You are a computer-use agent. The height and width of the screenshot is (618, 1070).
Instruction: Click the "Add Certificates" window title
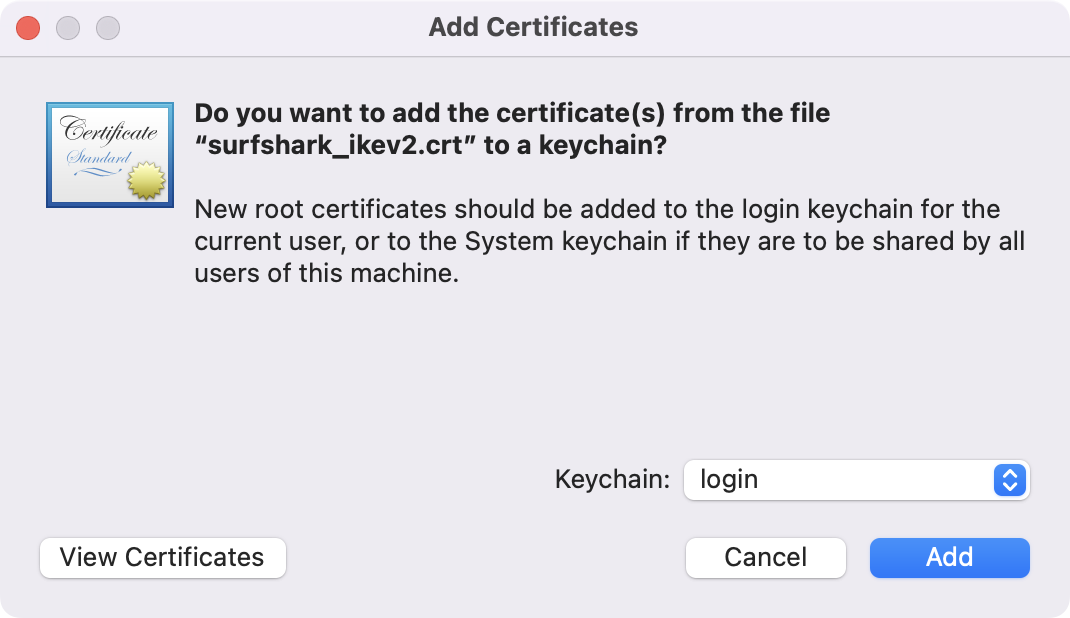click(533, 27)
